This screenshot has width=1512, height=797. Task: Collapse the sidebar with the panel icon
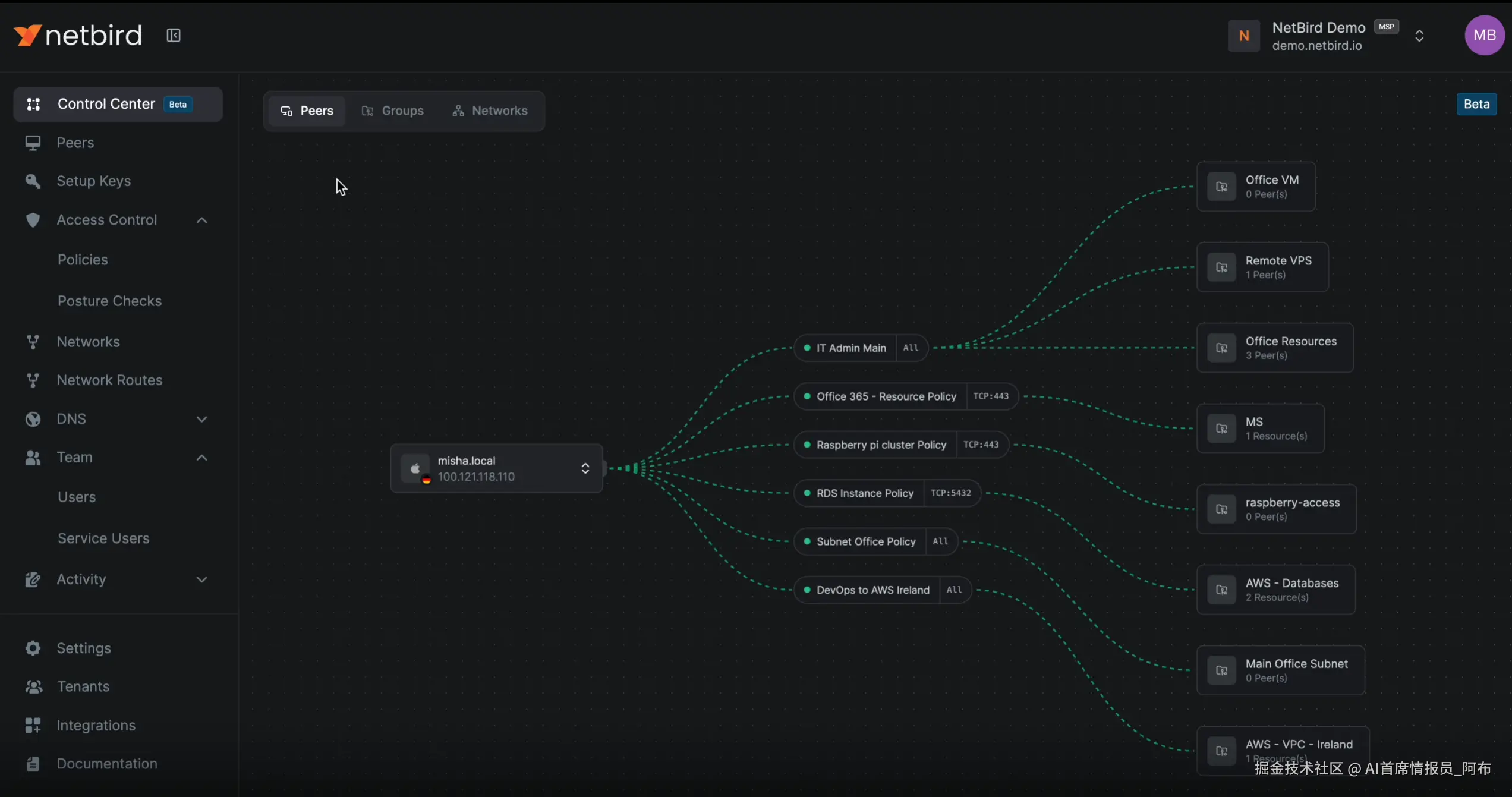(173, 36)
